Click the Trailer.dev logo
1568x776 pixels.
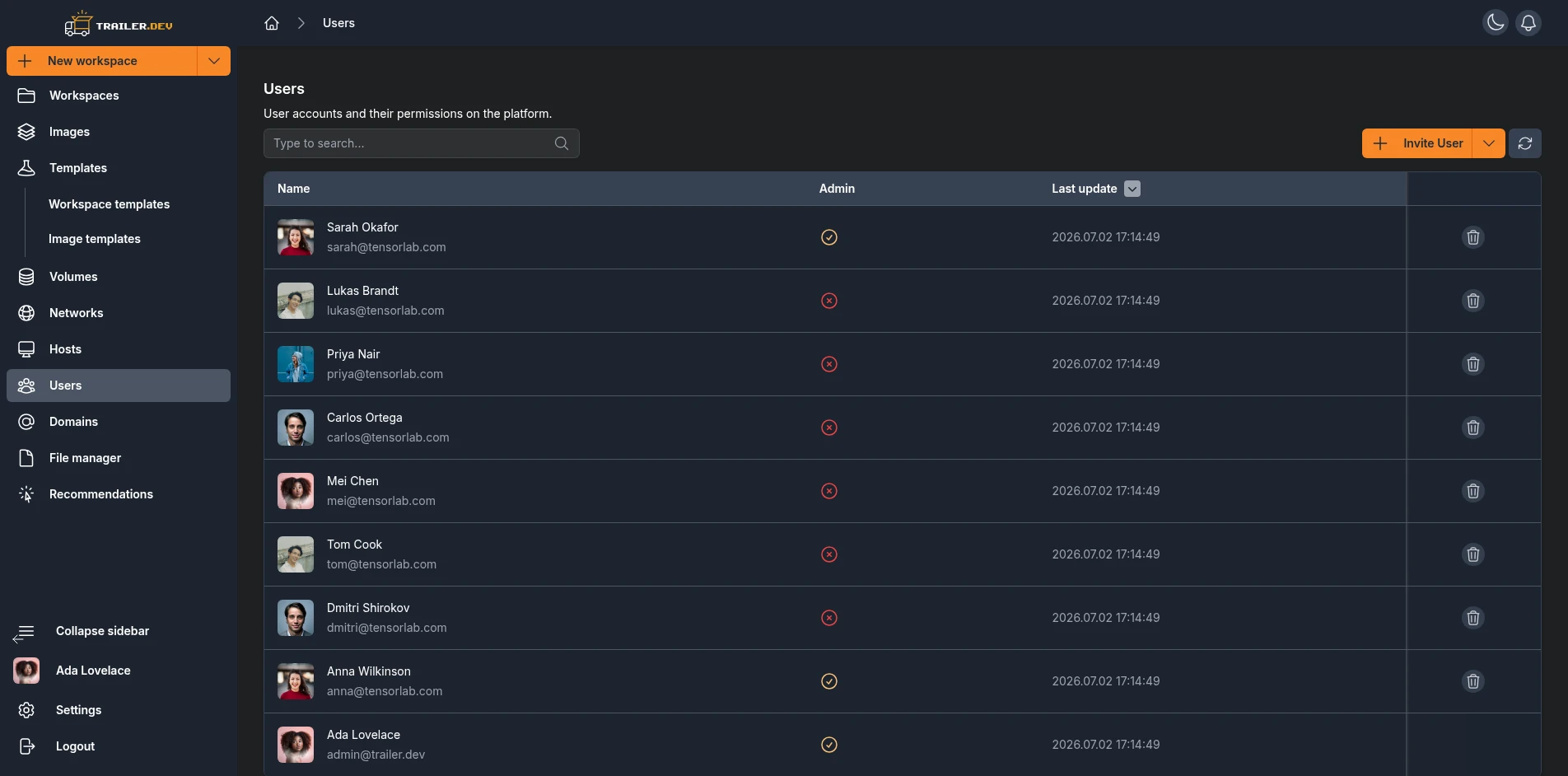click(x=119, y=24)
